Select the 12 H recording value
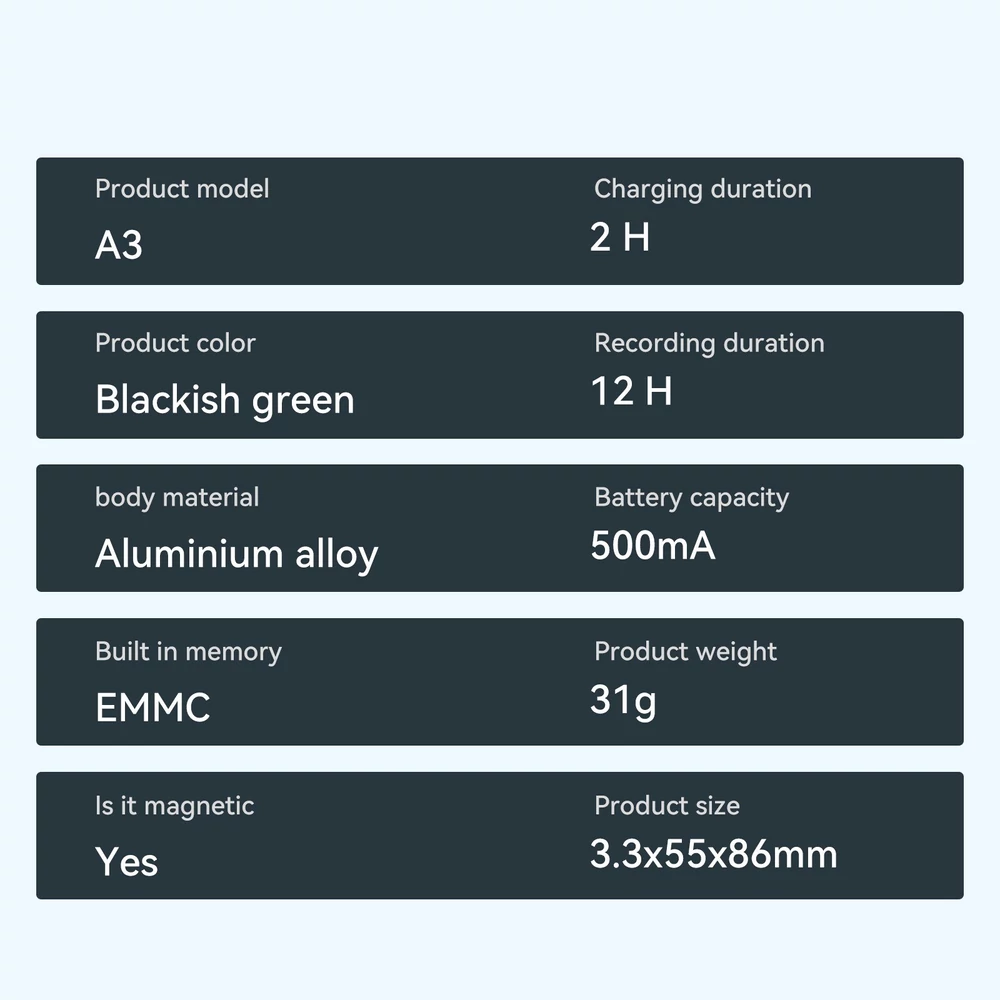Viewport: 1000px width, 1000px height. [x=631, y=390]
